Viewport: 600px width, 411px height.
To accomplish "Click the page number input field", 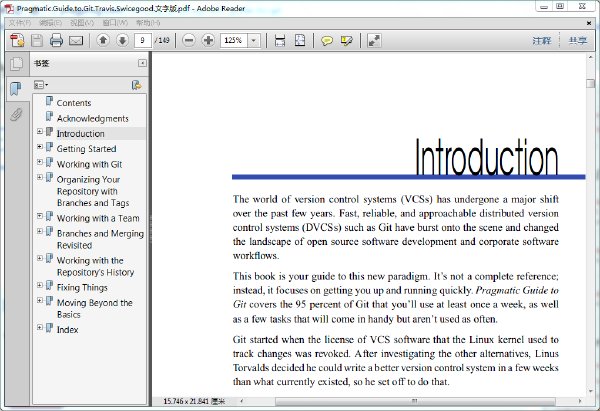I will coord(142,40).
